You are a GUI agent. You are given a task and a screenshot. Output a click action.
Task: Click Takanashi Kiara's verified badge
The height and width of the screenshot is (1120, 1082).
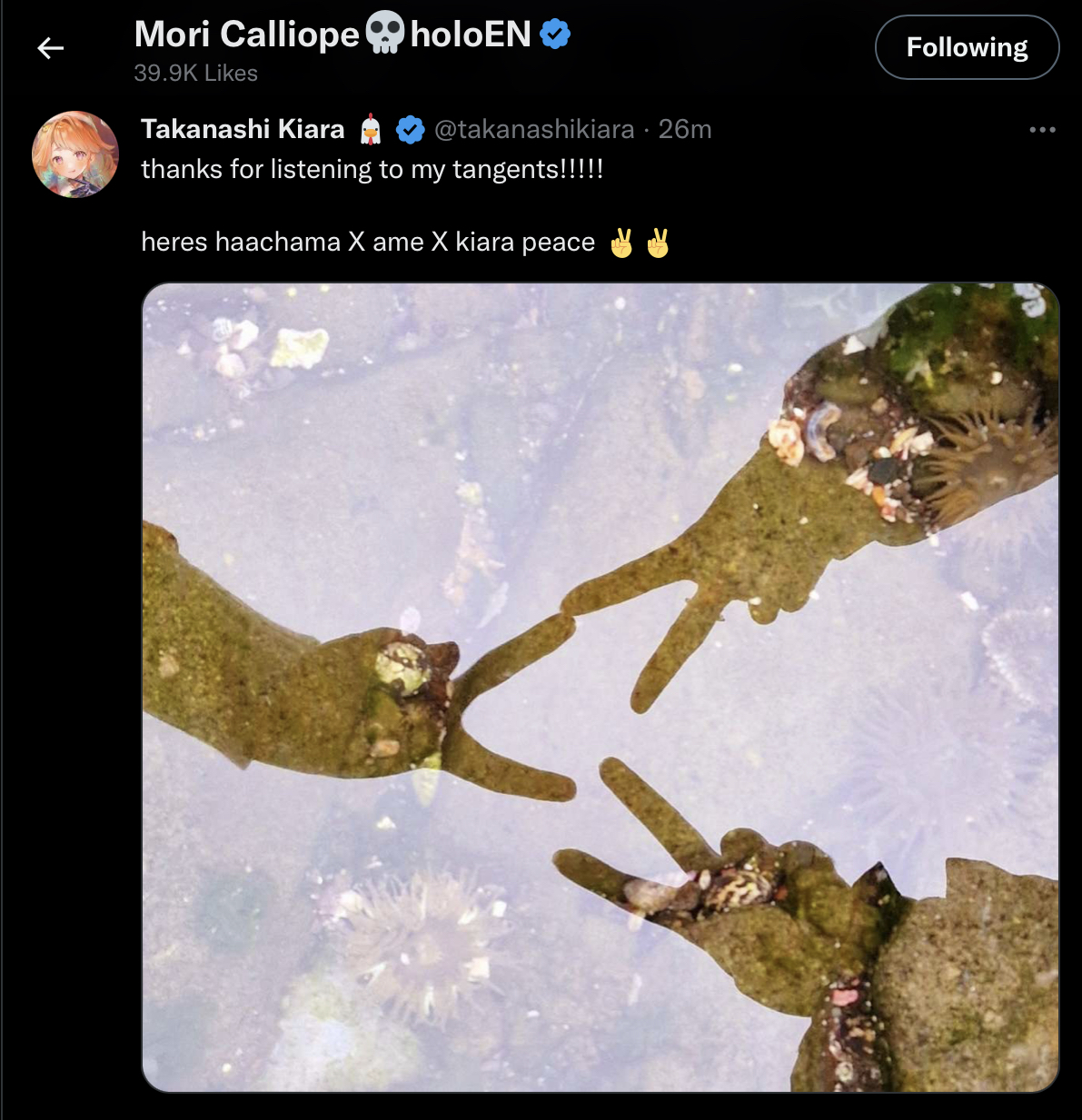pos(411,130)
